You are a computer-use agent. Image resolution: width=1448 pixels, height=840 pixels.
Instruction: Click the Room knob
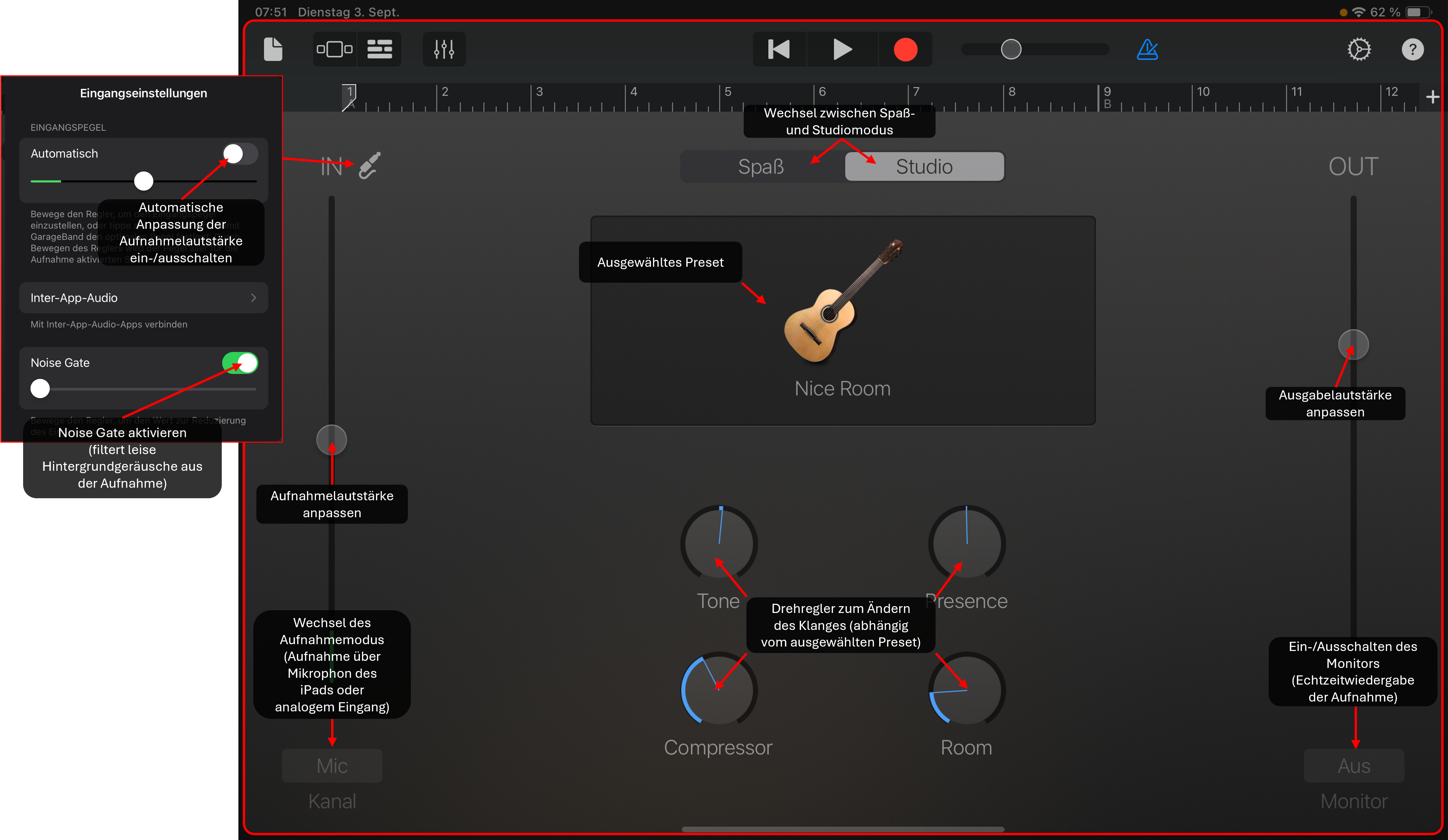click(x=967, y=689)
